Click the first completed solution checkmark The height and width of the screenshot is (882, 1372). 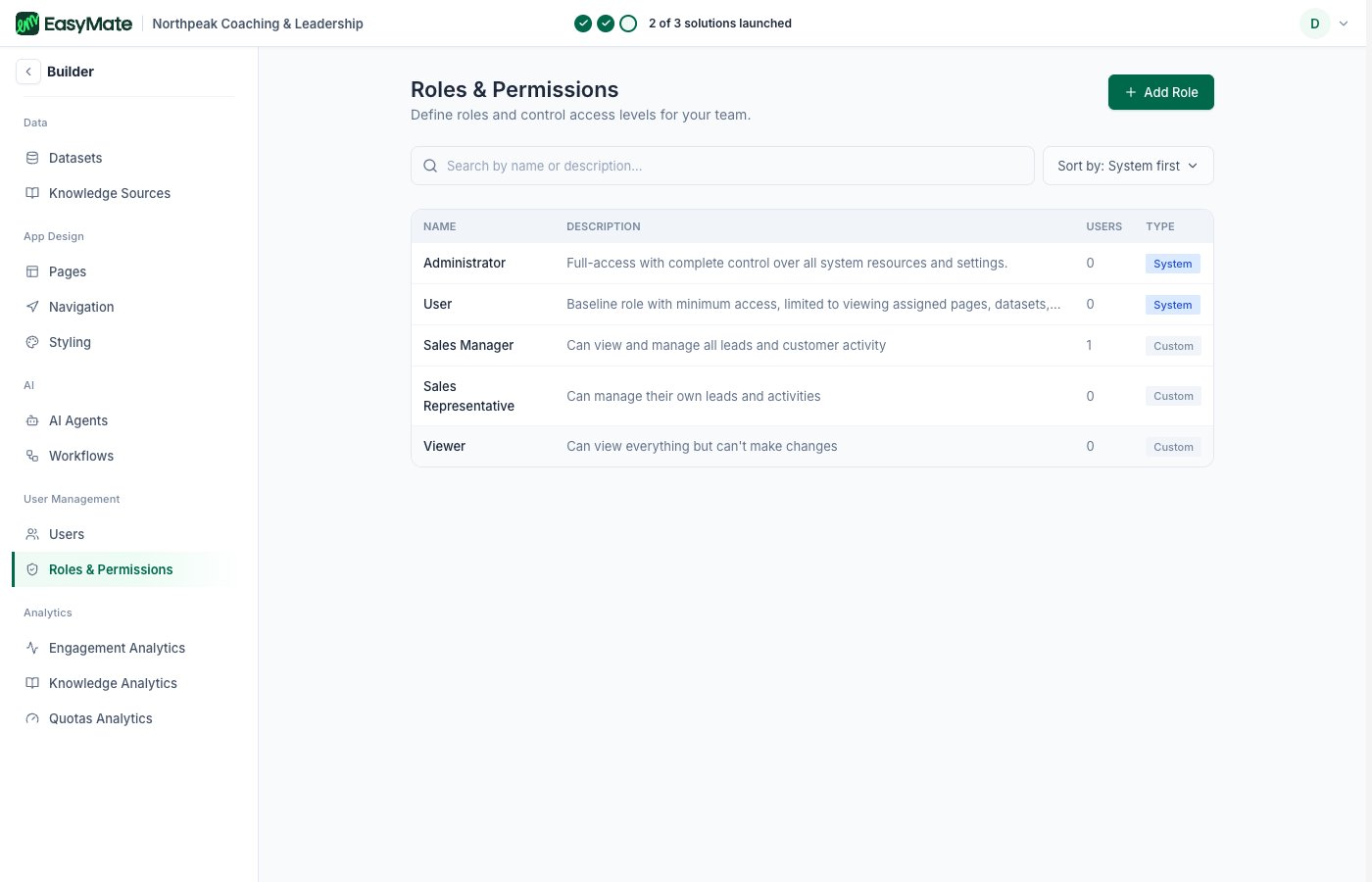[x=583, y=24]
